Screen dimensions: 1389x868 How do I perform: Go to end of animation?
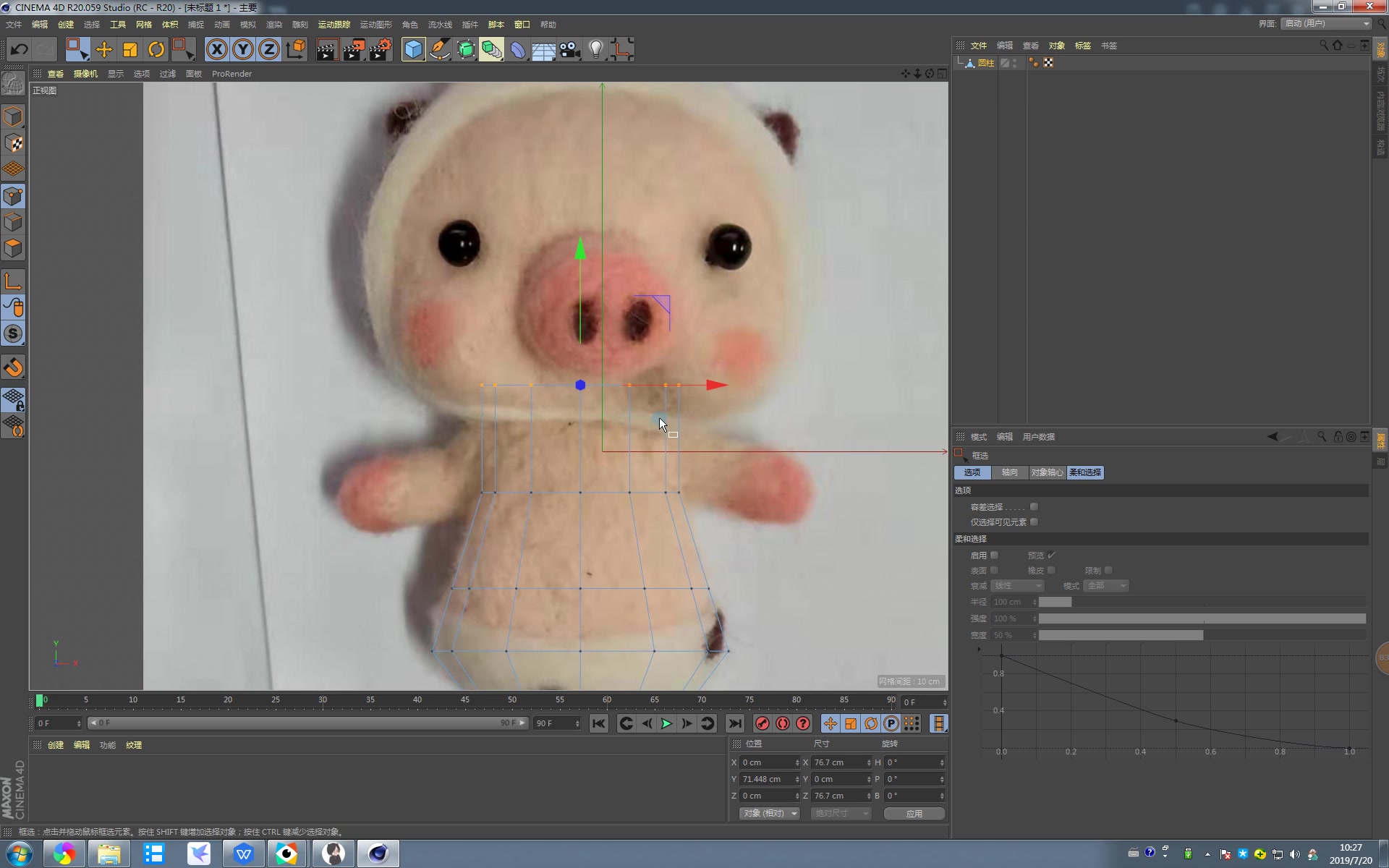tap(734, 723)
